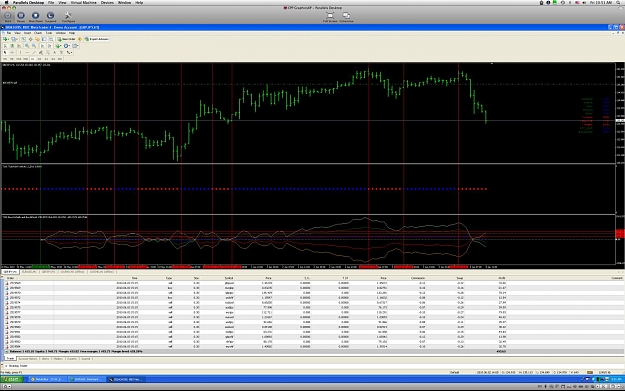Select the M30 timeframe
This screenshot has height=391, width=625.
pos(26,59)
